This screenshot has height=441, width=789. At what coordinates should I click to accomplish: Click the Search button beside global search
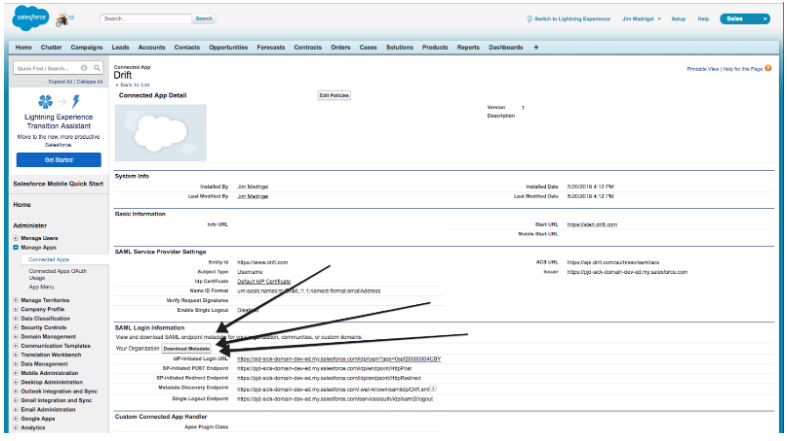tap(204, 19)
